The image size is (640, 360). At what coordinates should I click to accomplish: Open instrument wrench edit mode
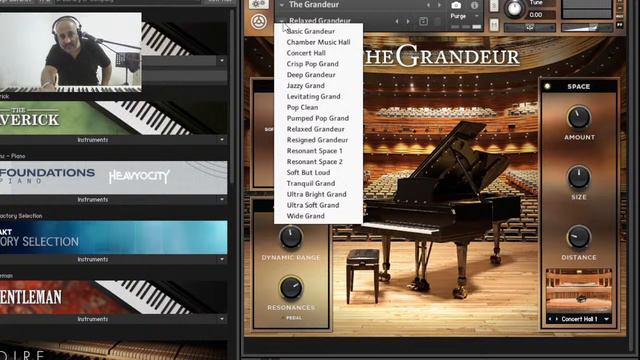[x=259, y=4]
